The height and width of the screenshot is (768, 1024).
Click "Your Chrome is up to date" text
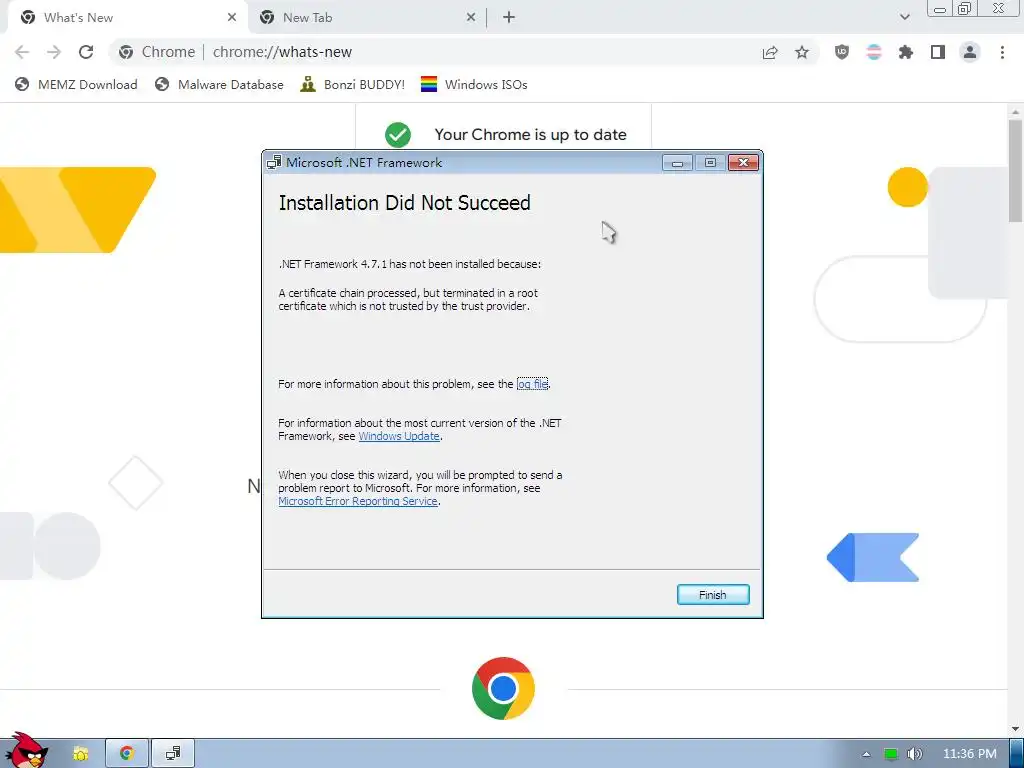point(530,135)
